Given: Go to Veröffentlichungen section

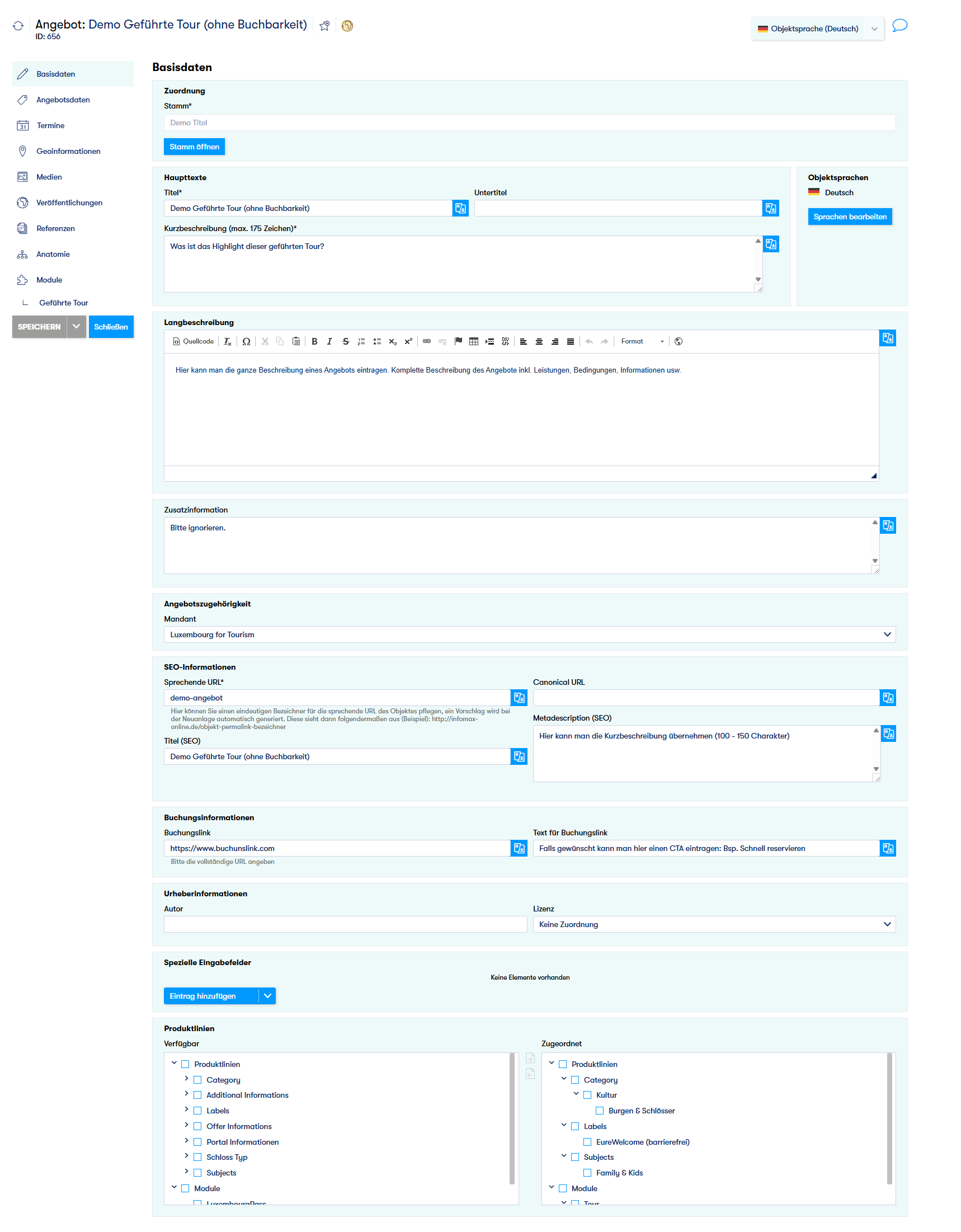Looking at the screenshot, I should click(x=73, y=203).
